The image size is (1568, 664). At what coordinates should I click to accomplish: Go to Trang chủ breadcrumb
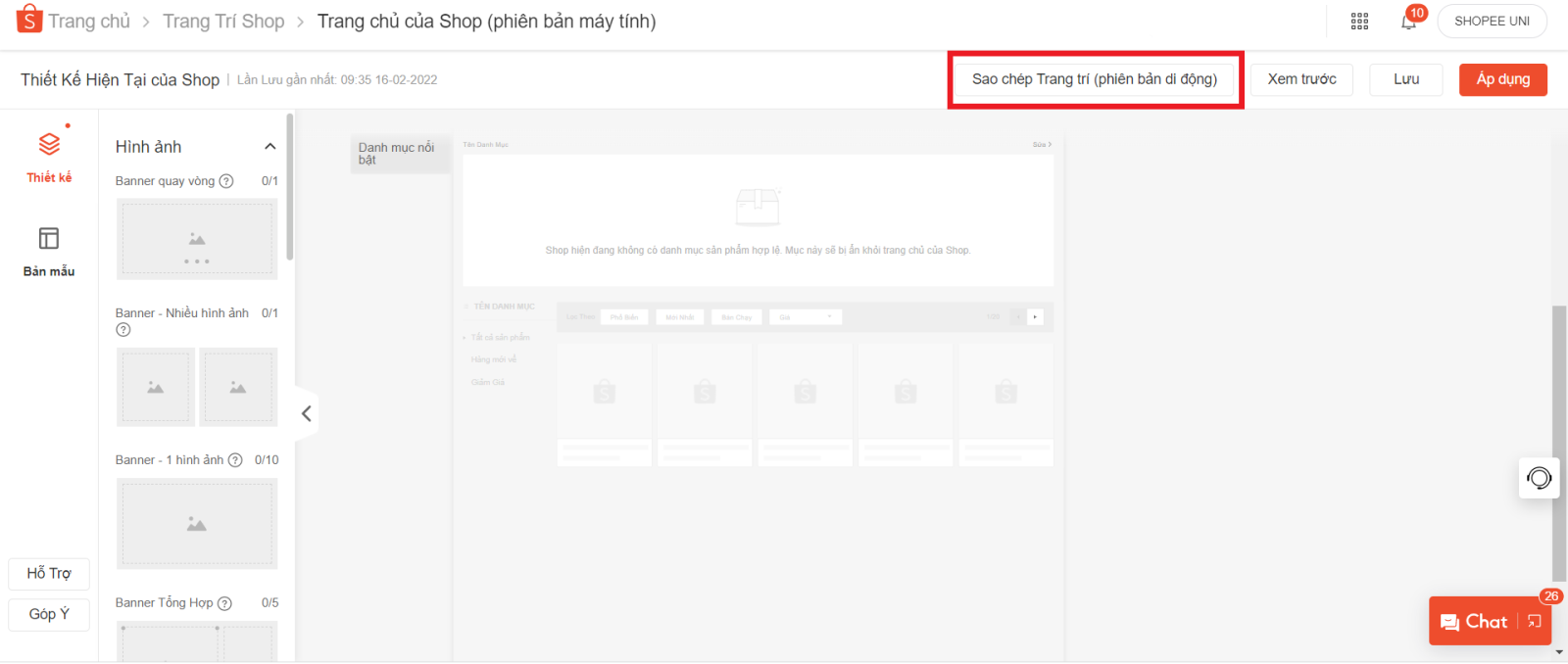[89, 22]
